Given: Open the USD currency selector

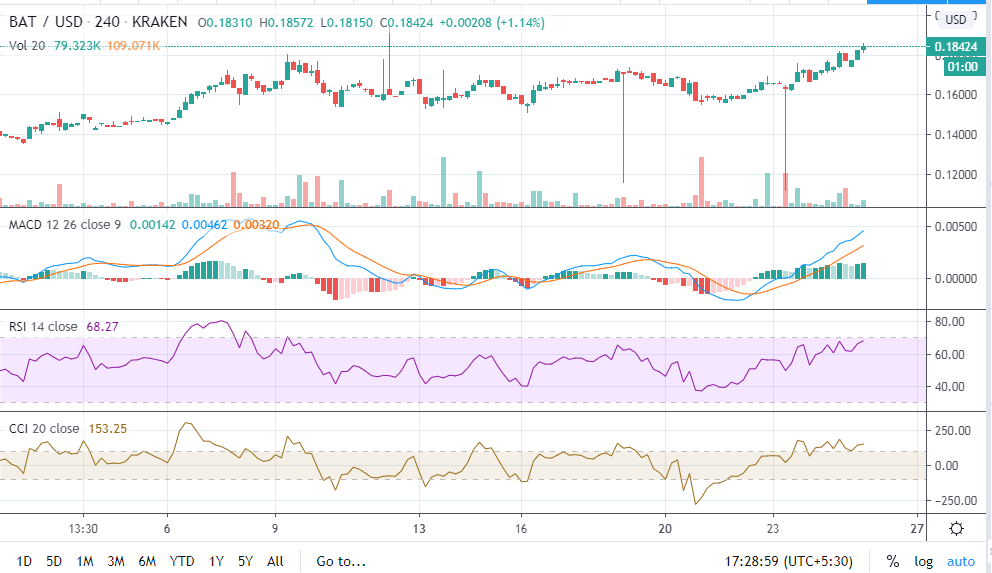Looking at the screenshot, I should click(955, 19).
